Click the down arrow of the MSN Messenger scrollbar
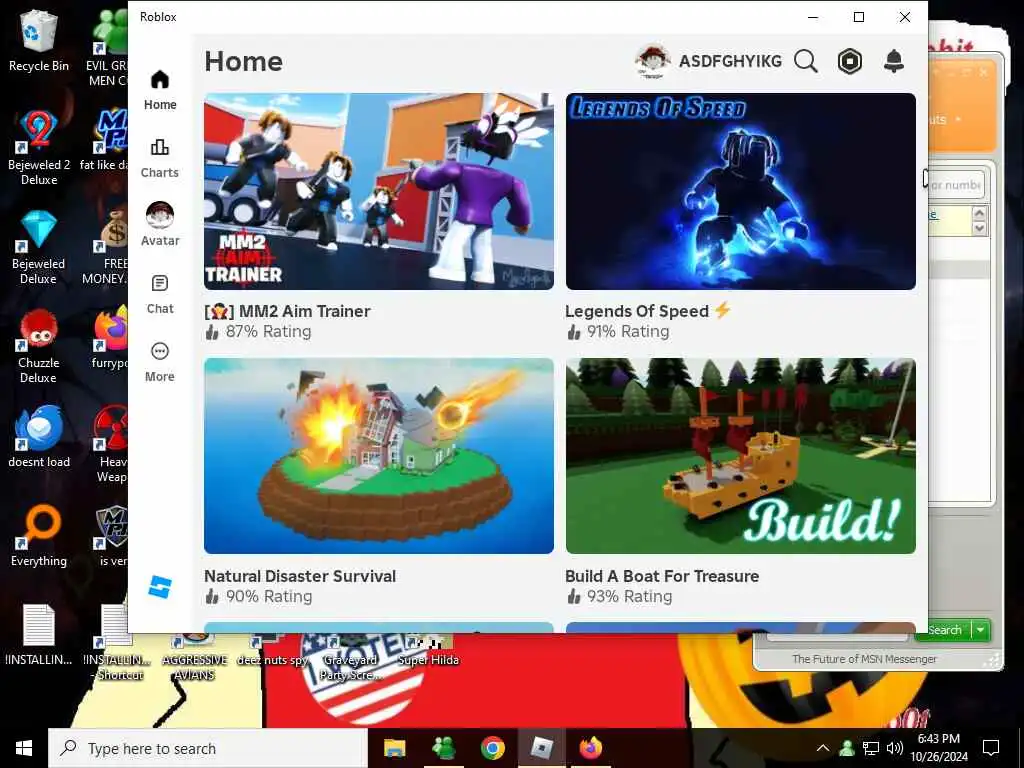This screenshot has width=1024, height=768. tap(979, 229)
